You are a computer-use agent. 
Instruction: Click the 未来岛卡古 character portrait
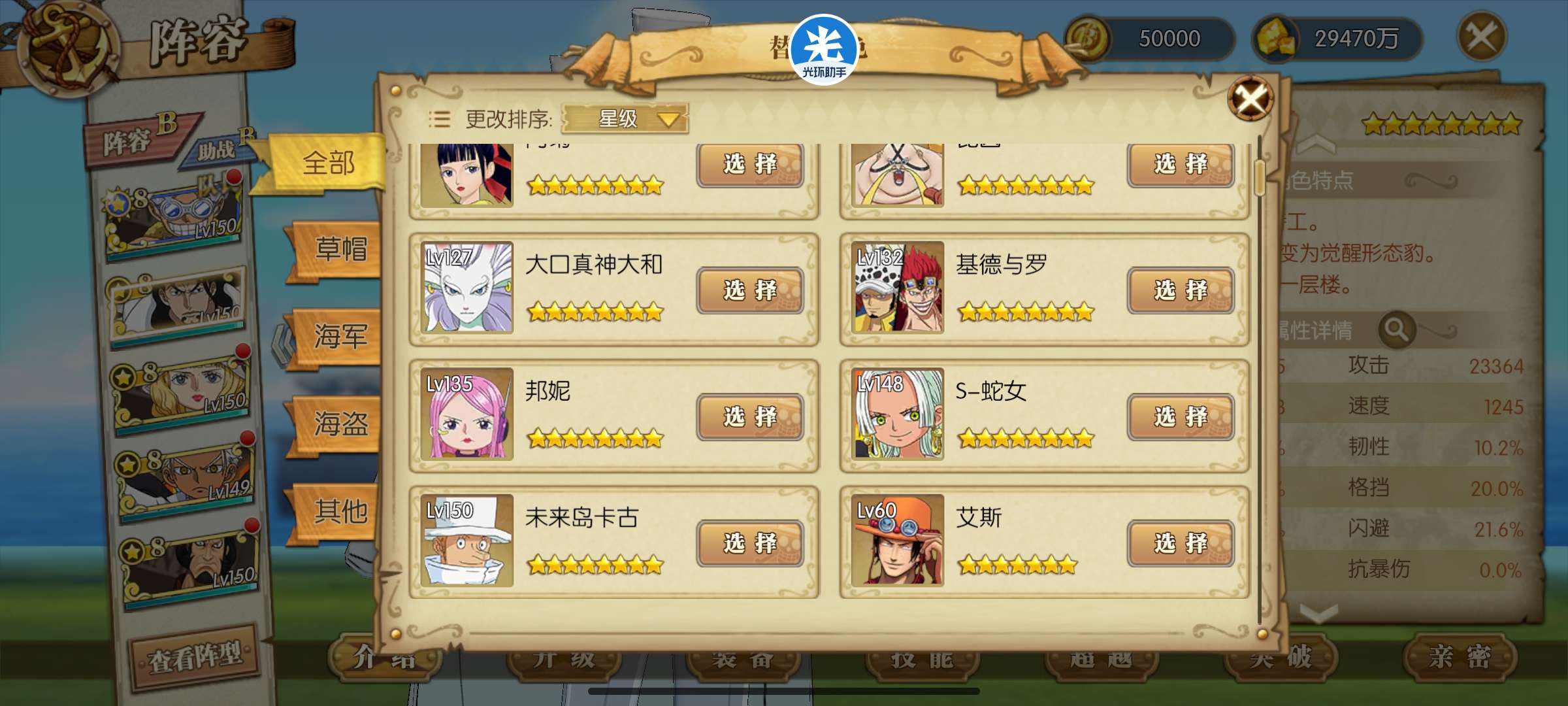click(x=466, y=540)
